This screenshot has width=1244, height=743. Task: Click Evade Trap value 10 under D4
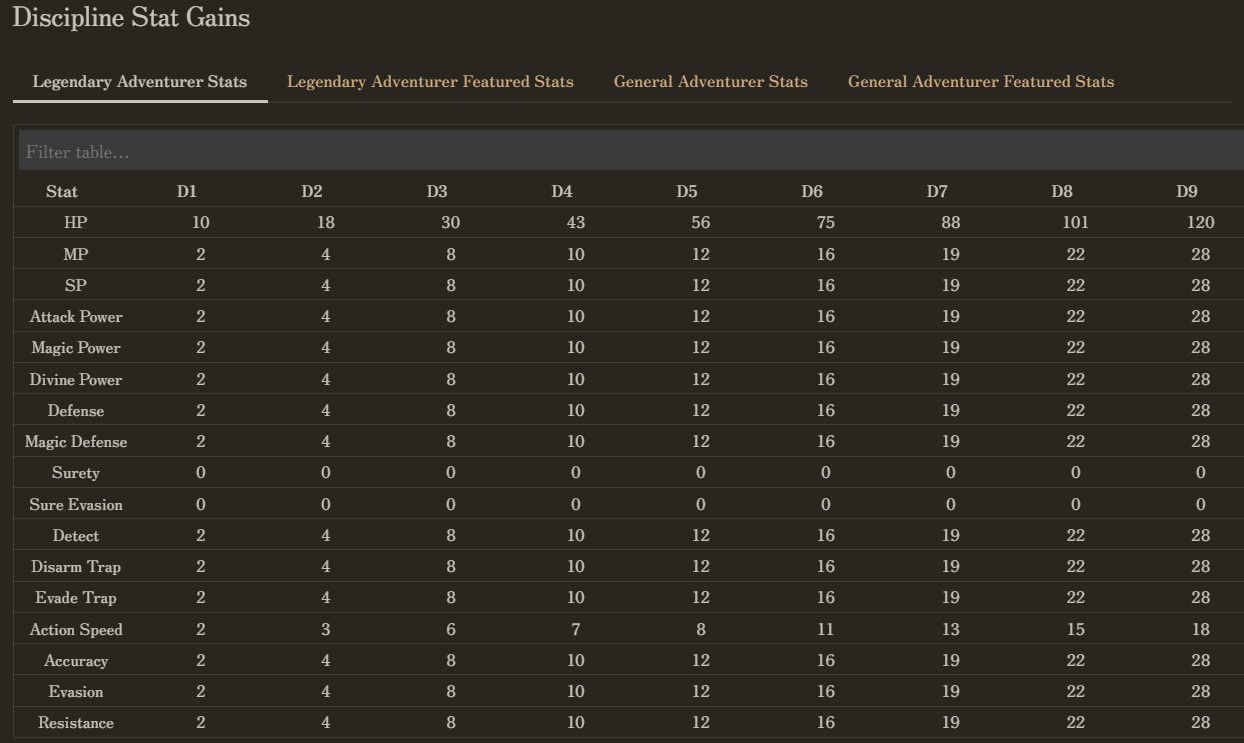click(x=576, y=598)
